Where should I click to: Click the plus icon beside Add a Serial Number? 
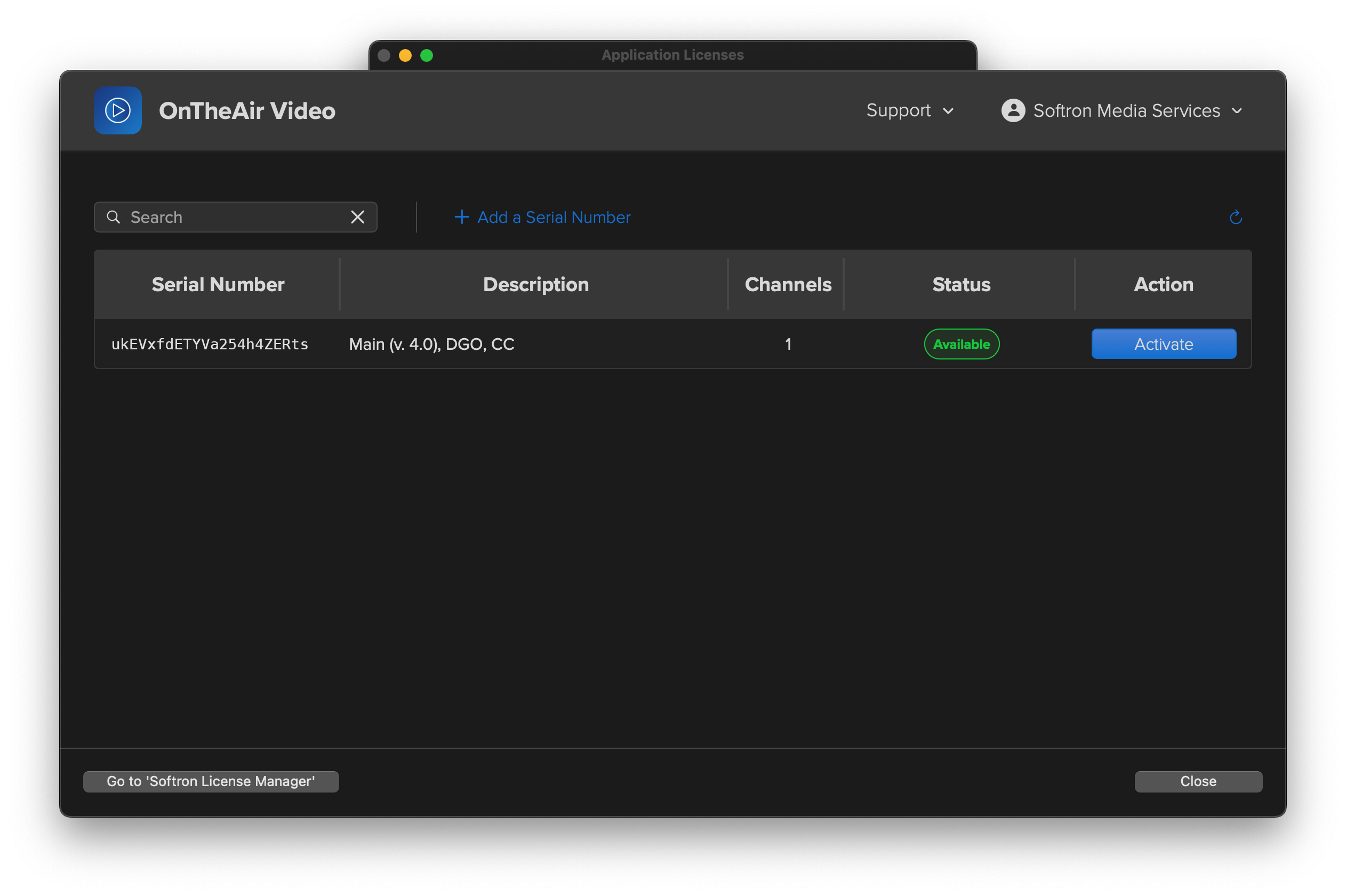tap(462, 217)
